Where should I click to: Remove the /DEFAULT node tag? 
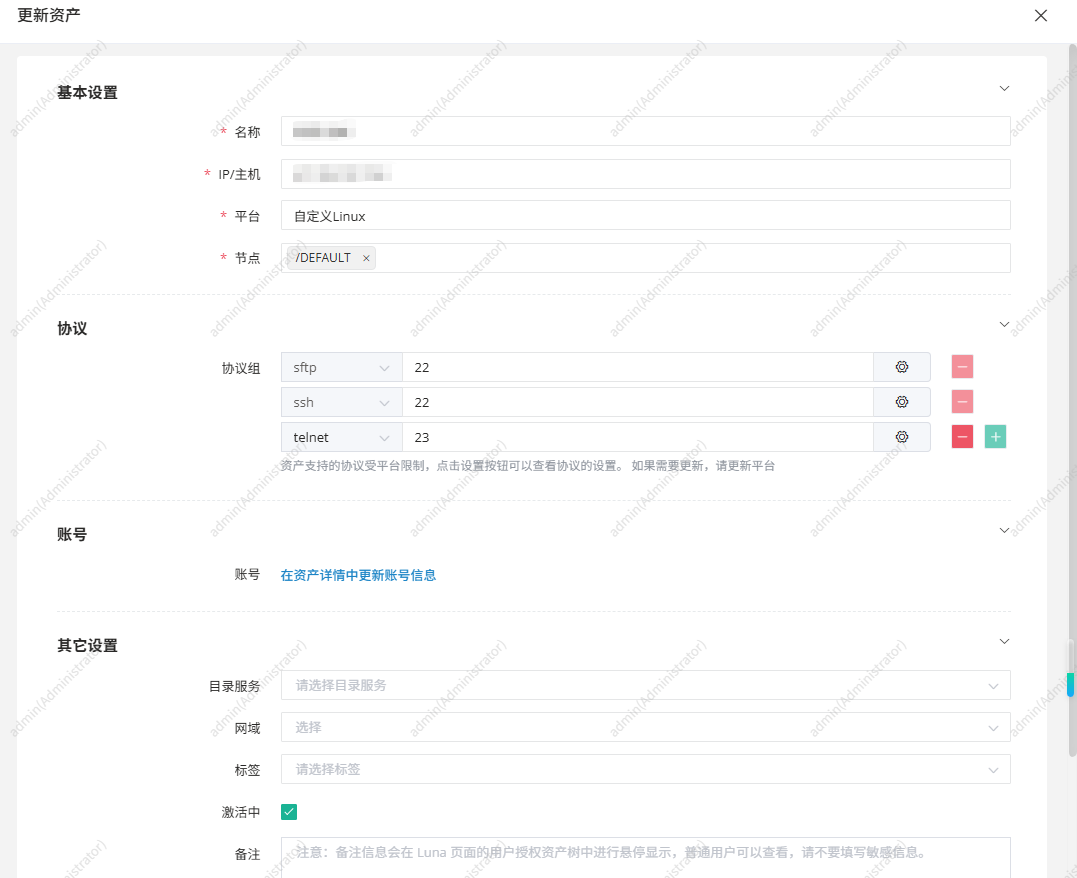coord(366,258)
